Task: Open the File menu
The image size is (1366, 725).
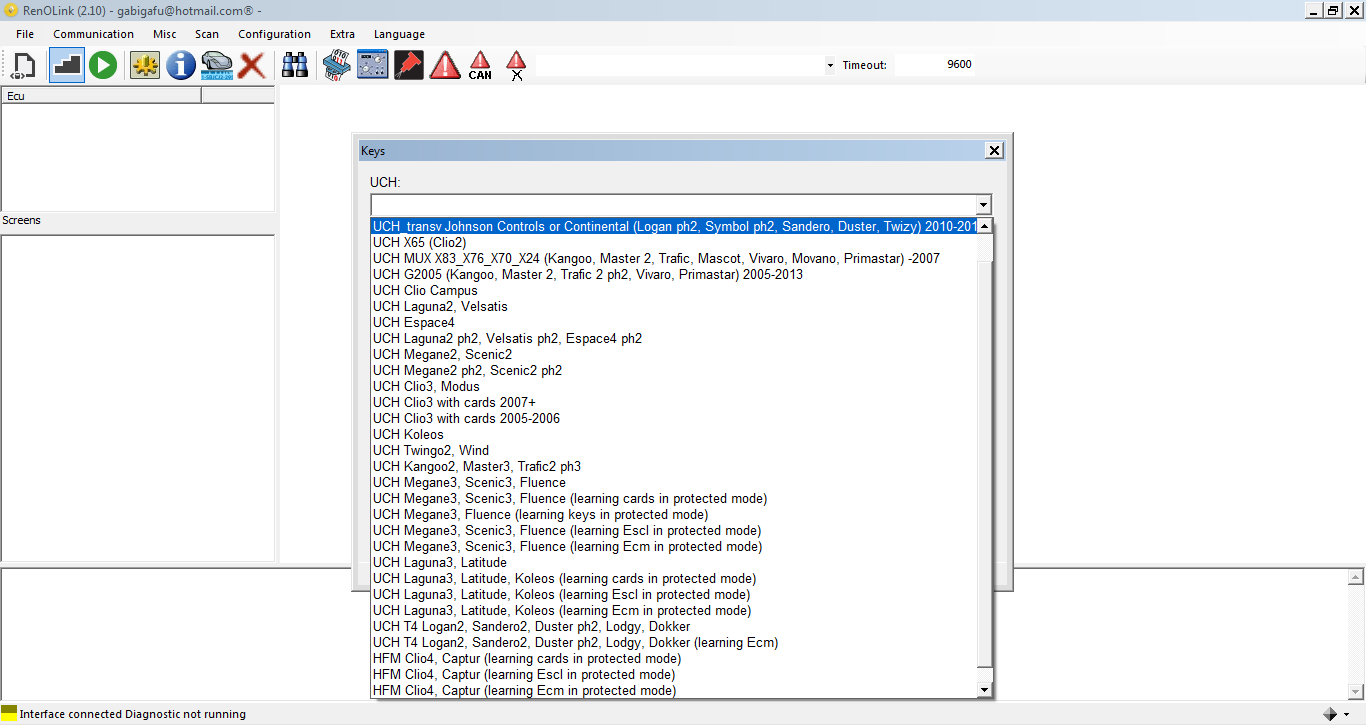Action: click(x=25, y=34)
